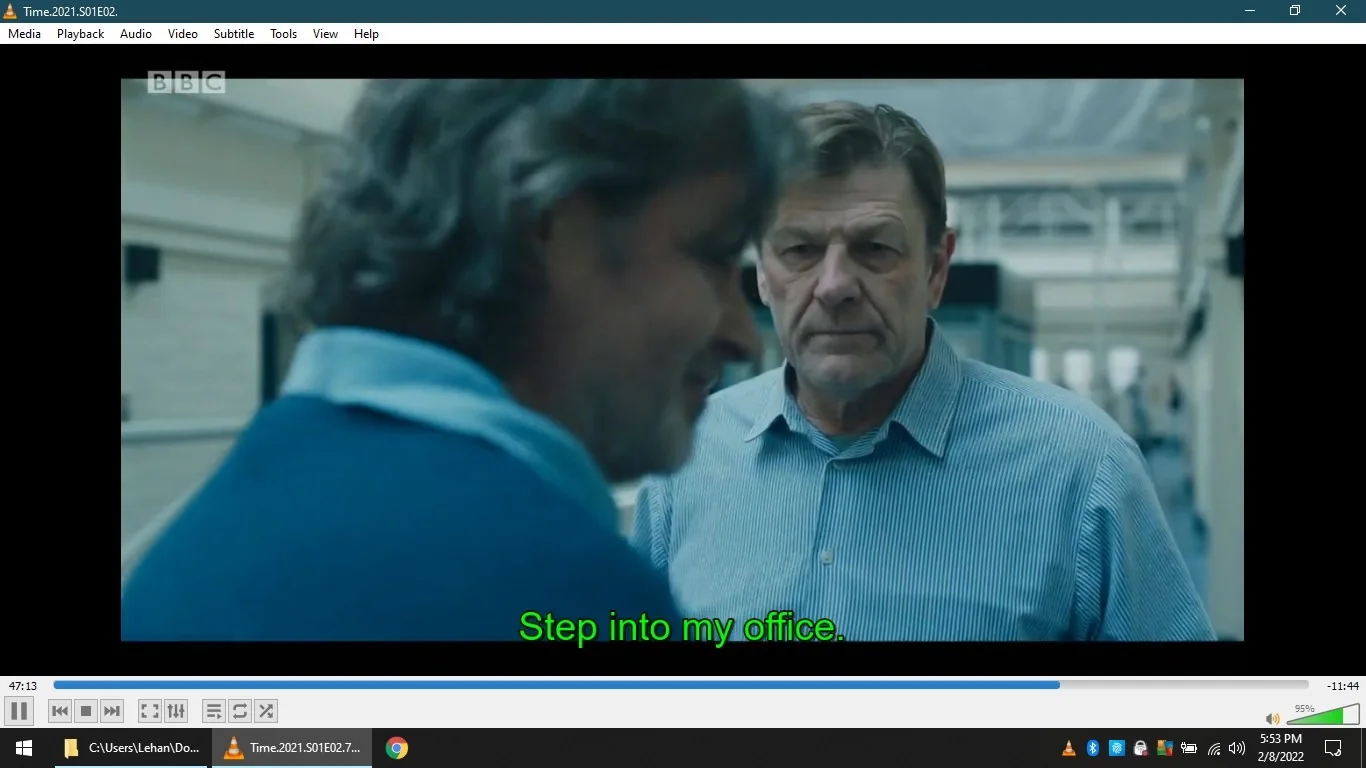Viewport: 1366px width, 768px height.
Task: Open the Playback menu
Action: point(81,34)
